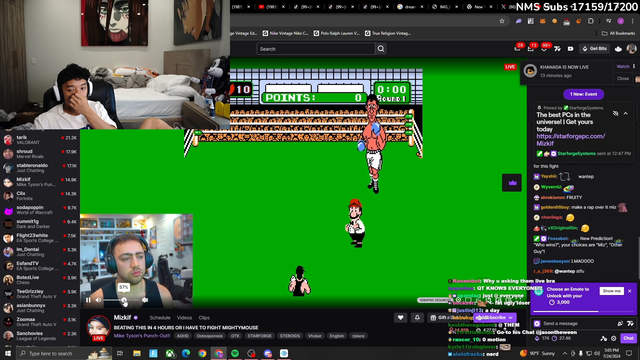640x360 pixels.
Task: Close the KHANADA live notification
Action: [622, 78]
